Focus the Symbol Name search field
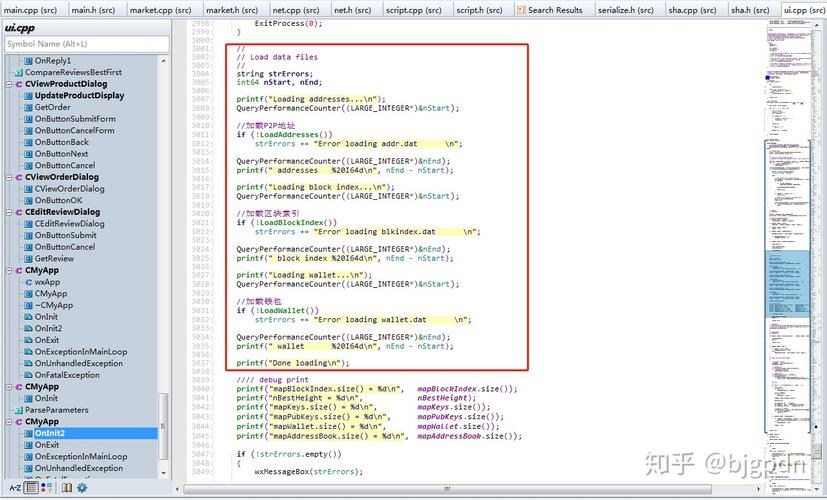 pos(87,44)
